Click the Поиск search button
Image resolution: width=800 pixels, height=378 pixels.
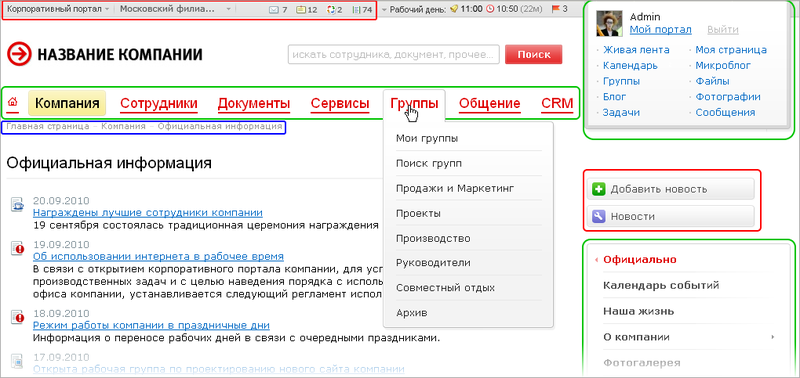534,55
